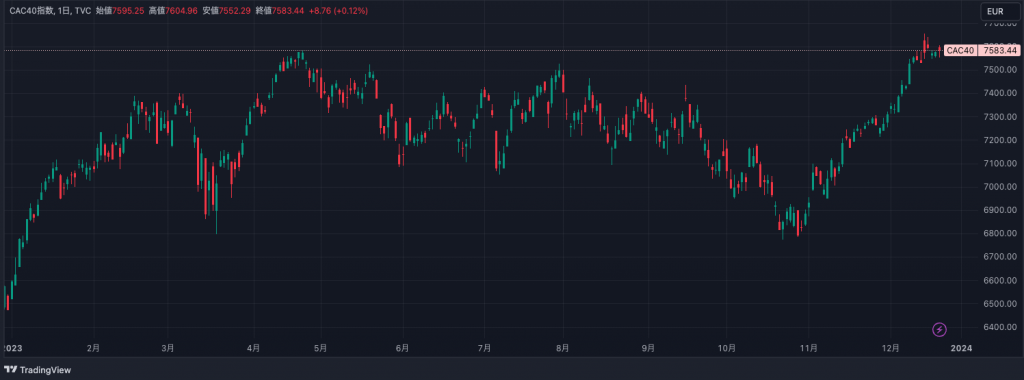1024x380 pixels.
Task: Click the 7500.00 price axis label
Action: point(1000,70)
